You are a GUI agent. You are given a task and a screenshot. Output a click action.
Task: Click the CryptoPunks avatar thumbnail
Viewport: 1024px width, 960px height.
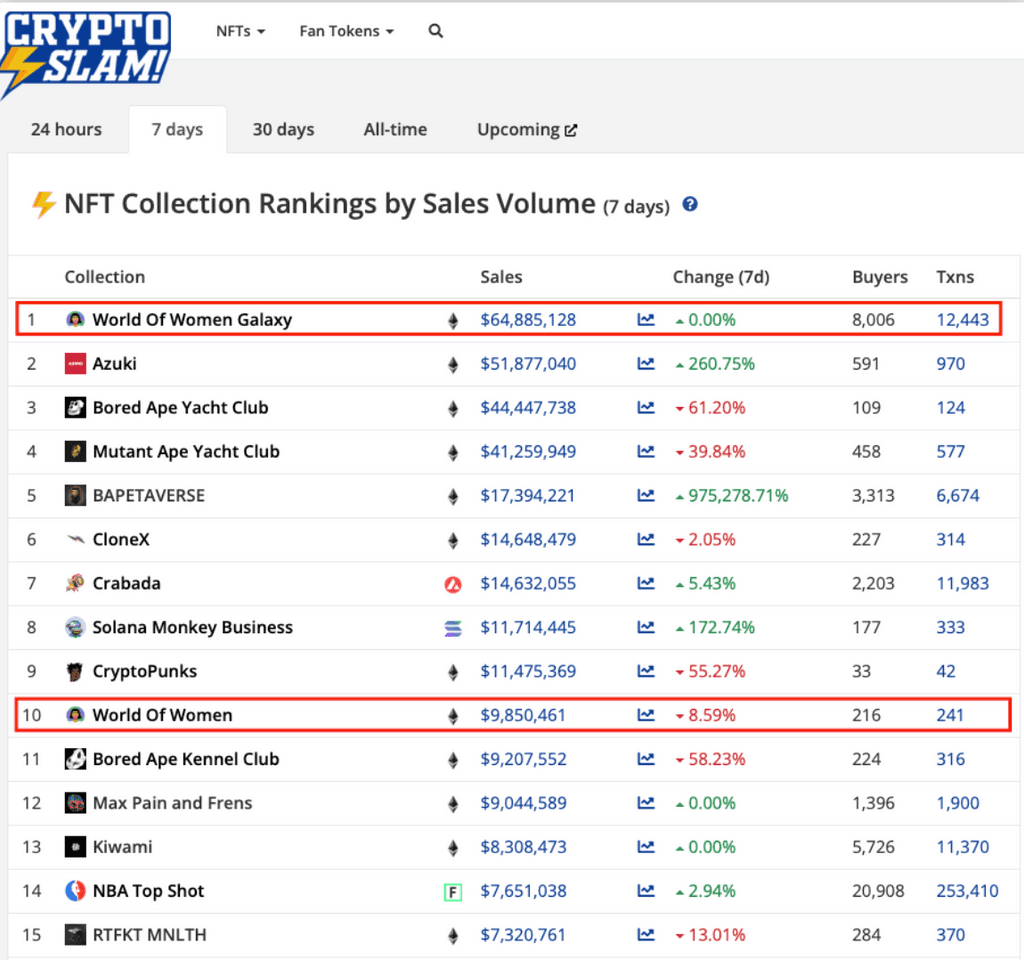pos(75,671)
